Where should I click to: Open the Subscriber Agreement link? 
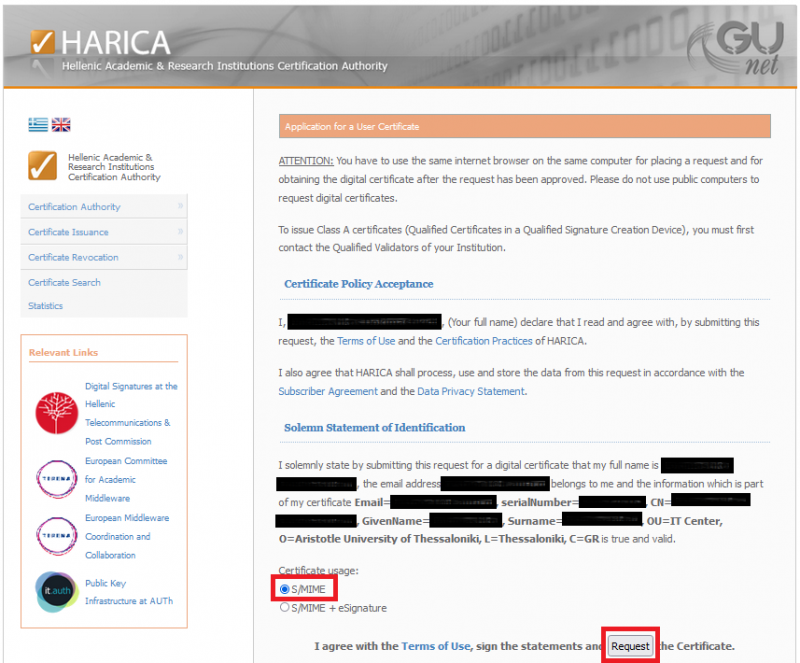pos(328,391)
